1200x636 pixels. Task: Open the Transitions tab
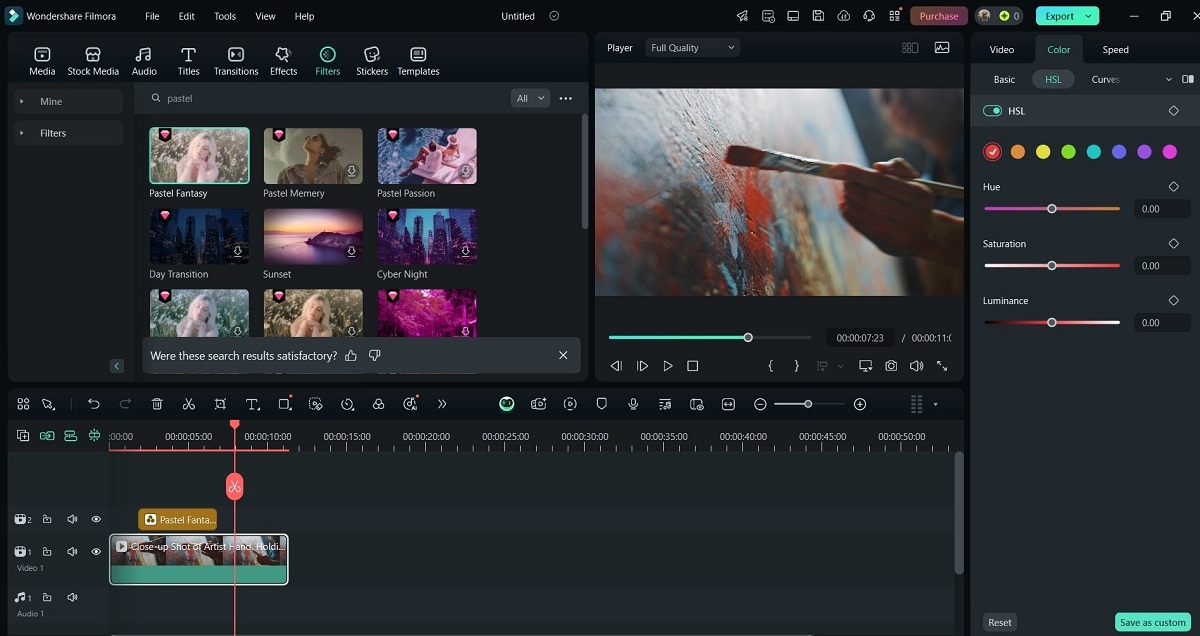pyautogui.click(x=236, y=61)
